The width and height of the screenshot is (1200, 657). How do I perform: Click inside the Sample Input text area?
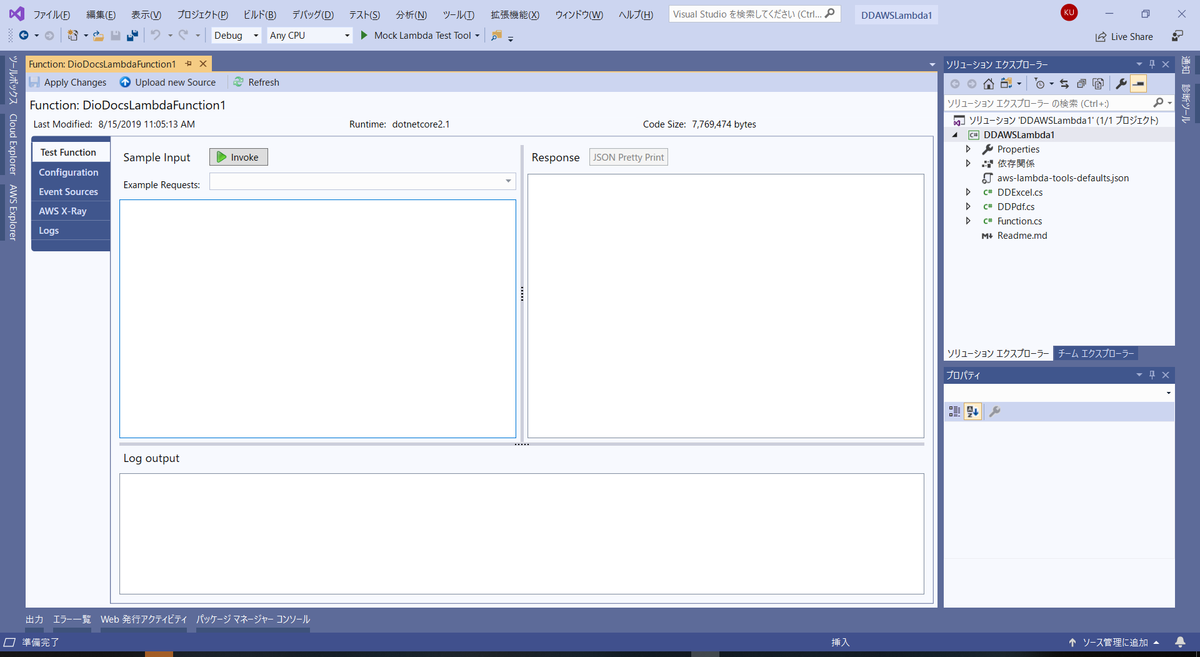tap(318, 318)
